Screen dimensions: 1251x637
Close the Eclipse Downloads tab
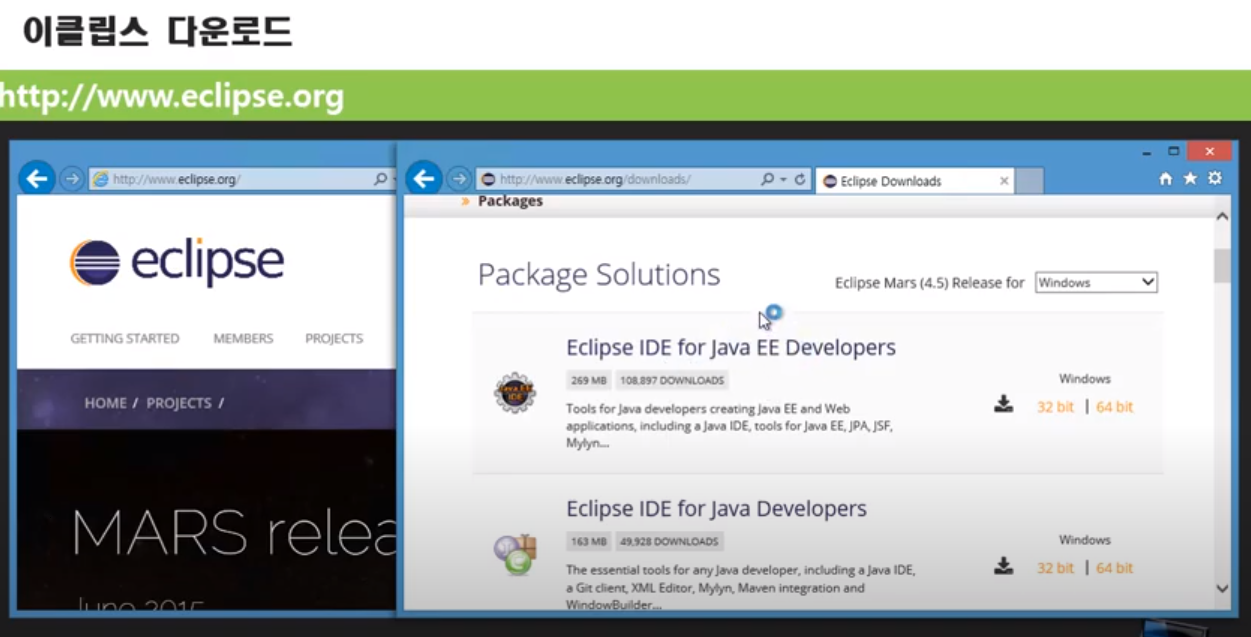click(x=1004, y=181)
